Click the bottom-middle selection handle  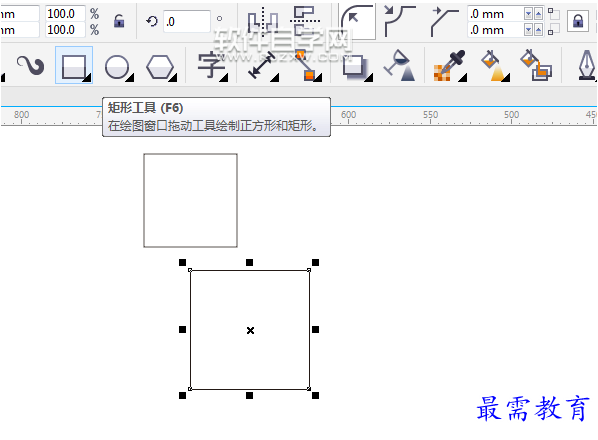tap(249, 396)
